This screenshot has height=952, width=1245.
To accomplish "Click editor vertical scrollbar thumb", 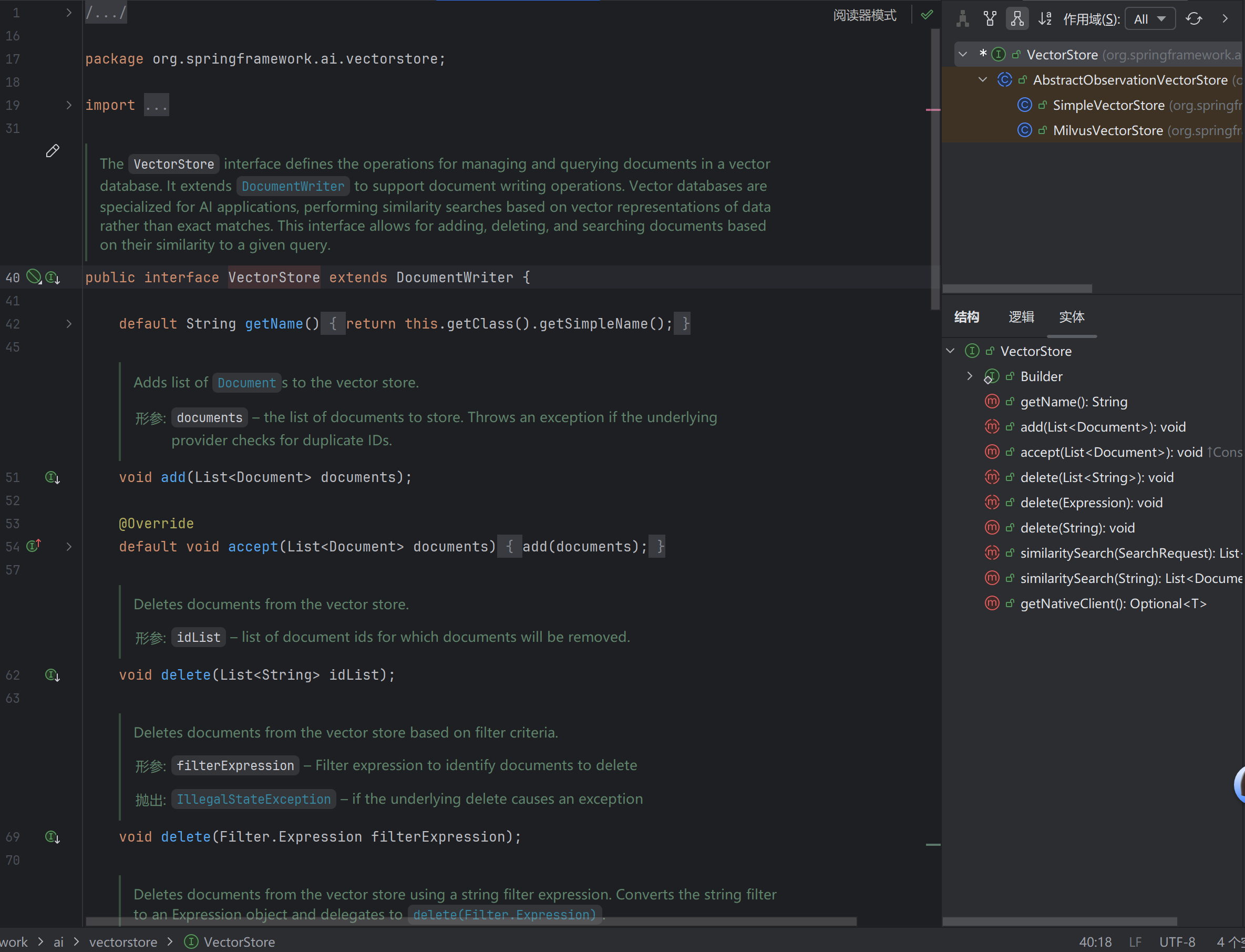I will [x=934, y=168].
